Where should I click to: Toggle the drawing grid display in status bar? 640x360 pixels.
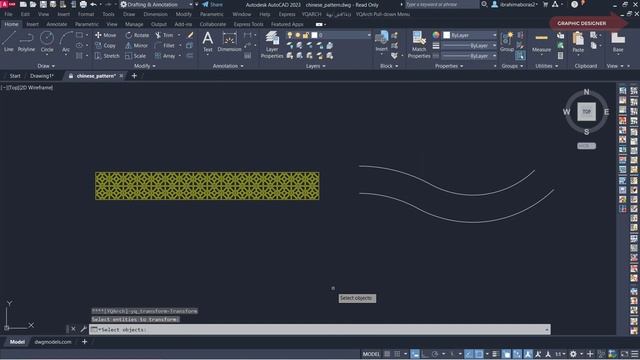click(387, 354)
